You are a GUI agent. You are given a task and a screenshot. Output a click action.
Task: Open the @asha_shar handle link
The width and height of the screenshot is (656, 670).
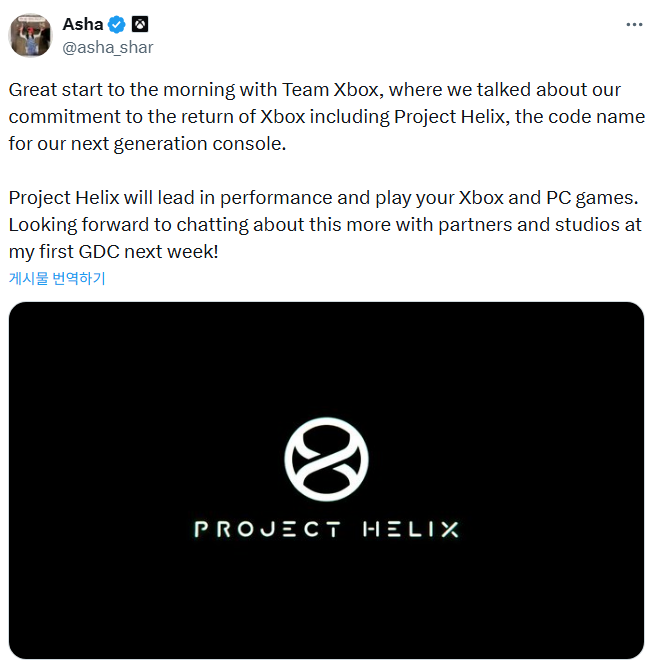point(108,47)
